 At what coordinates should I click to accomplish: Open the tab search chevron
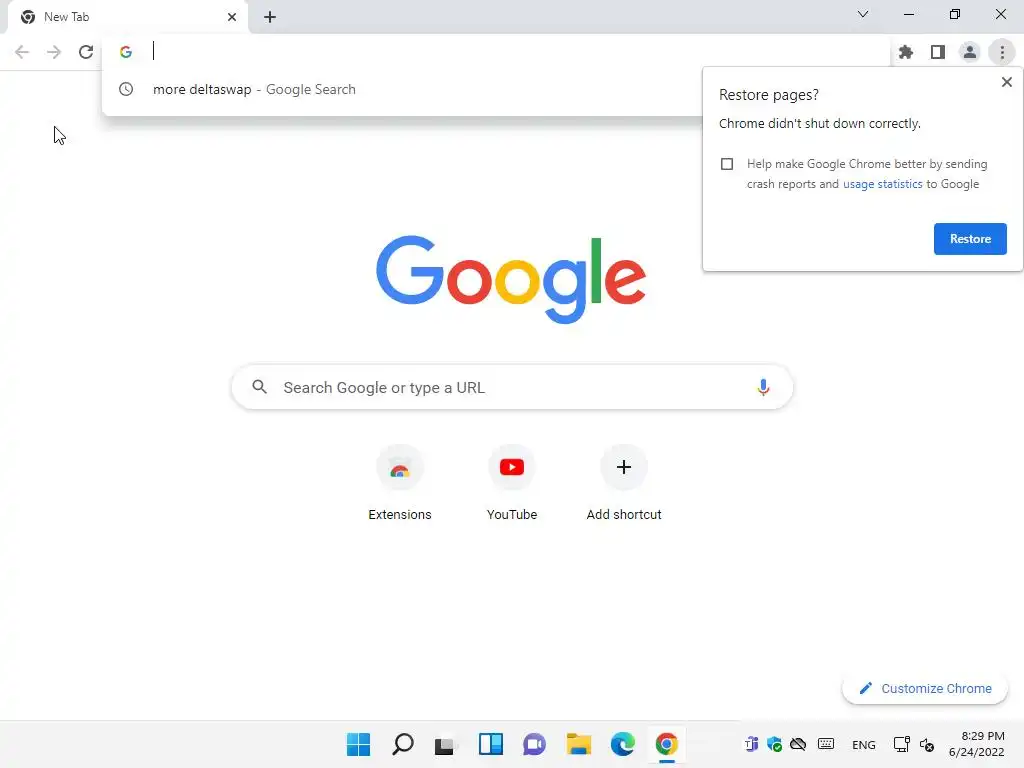(x=863, y=14)
